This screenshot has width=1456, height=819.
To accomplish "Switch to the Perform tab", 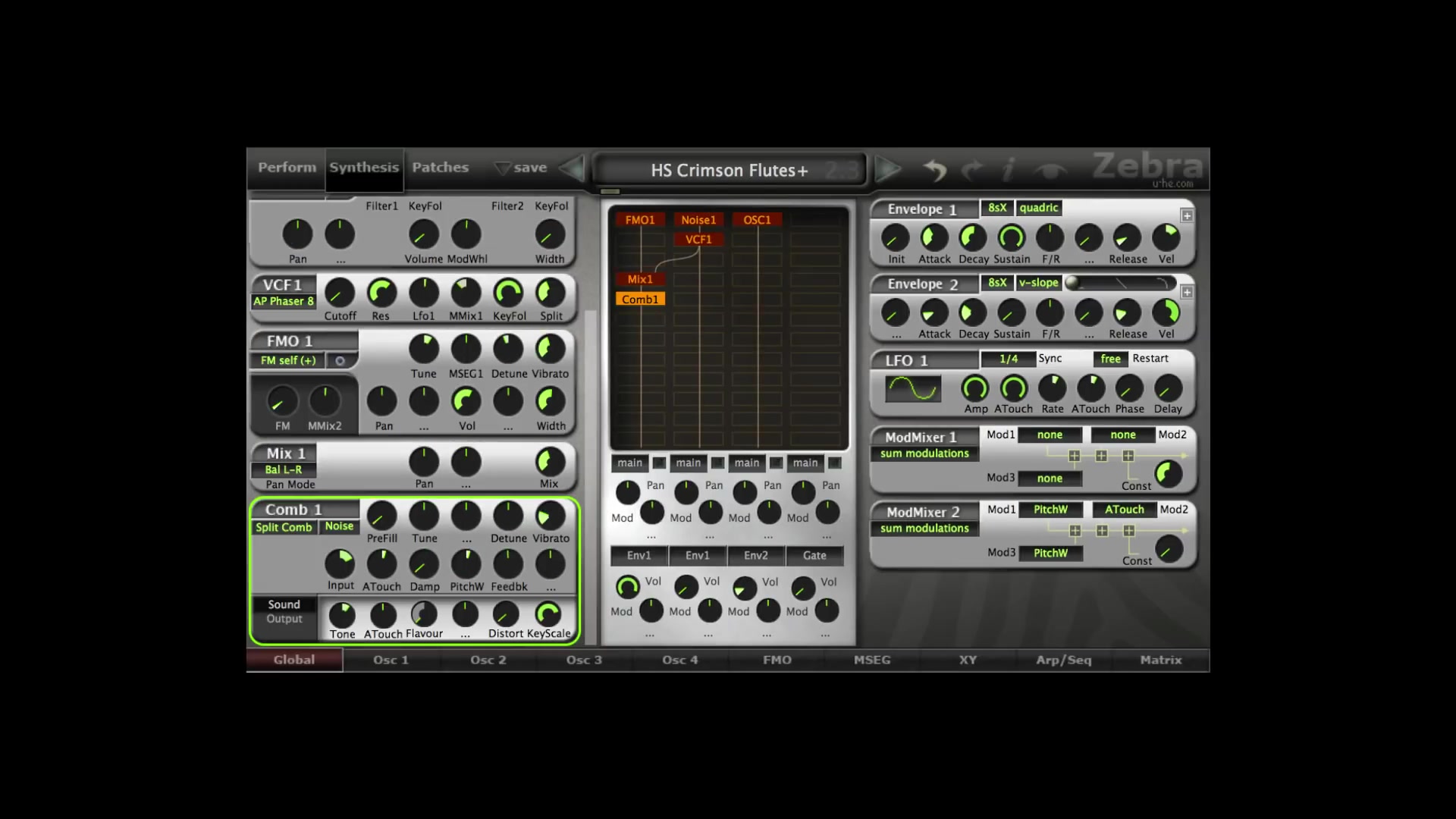I will (x=287, y=168).
